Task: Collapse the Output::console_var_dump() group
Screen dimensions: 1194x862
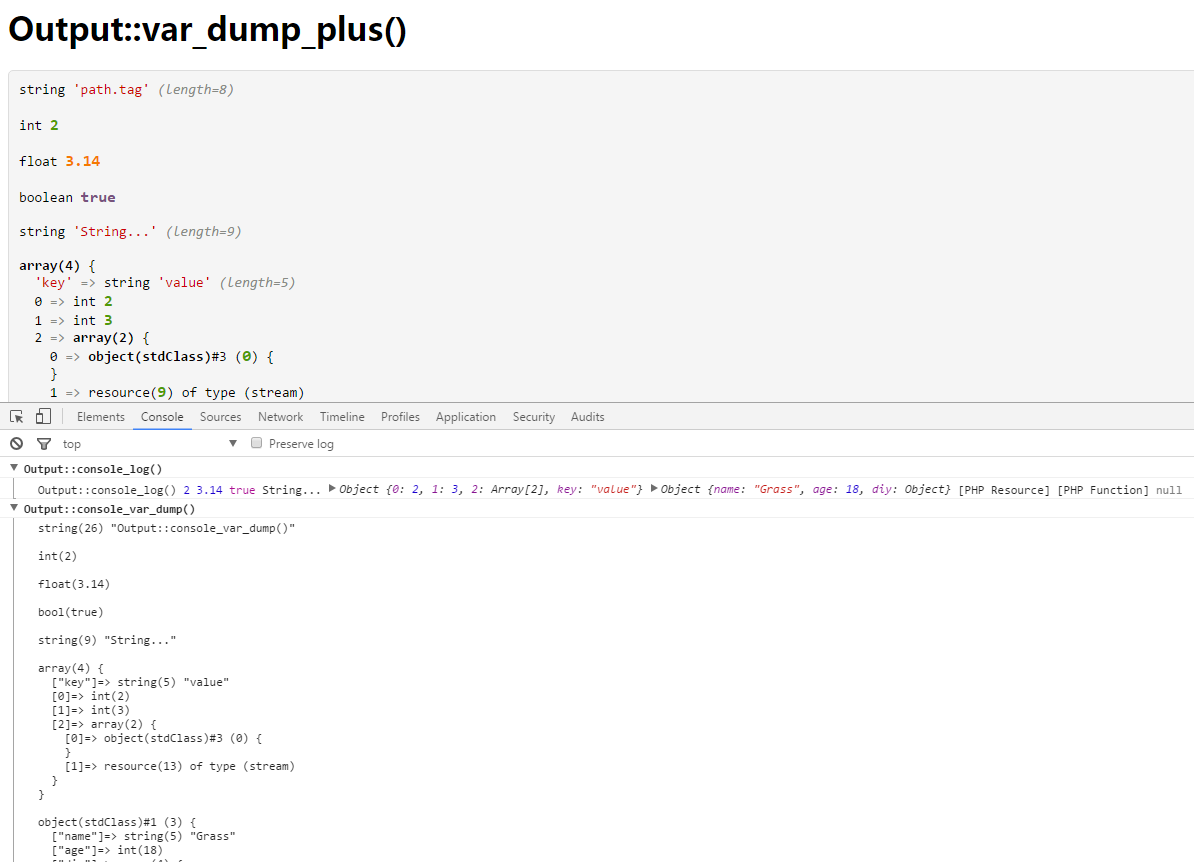Action: pyautogui.click(x=14, y=508)
